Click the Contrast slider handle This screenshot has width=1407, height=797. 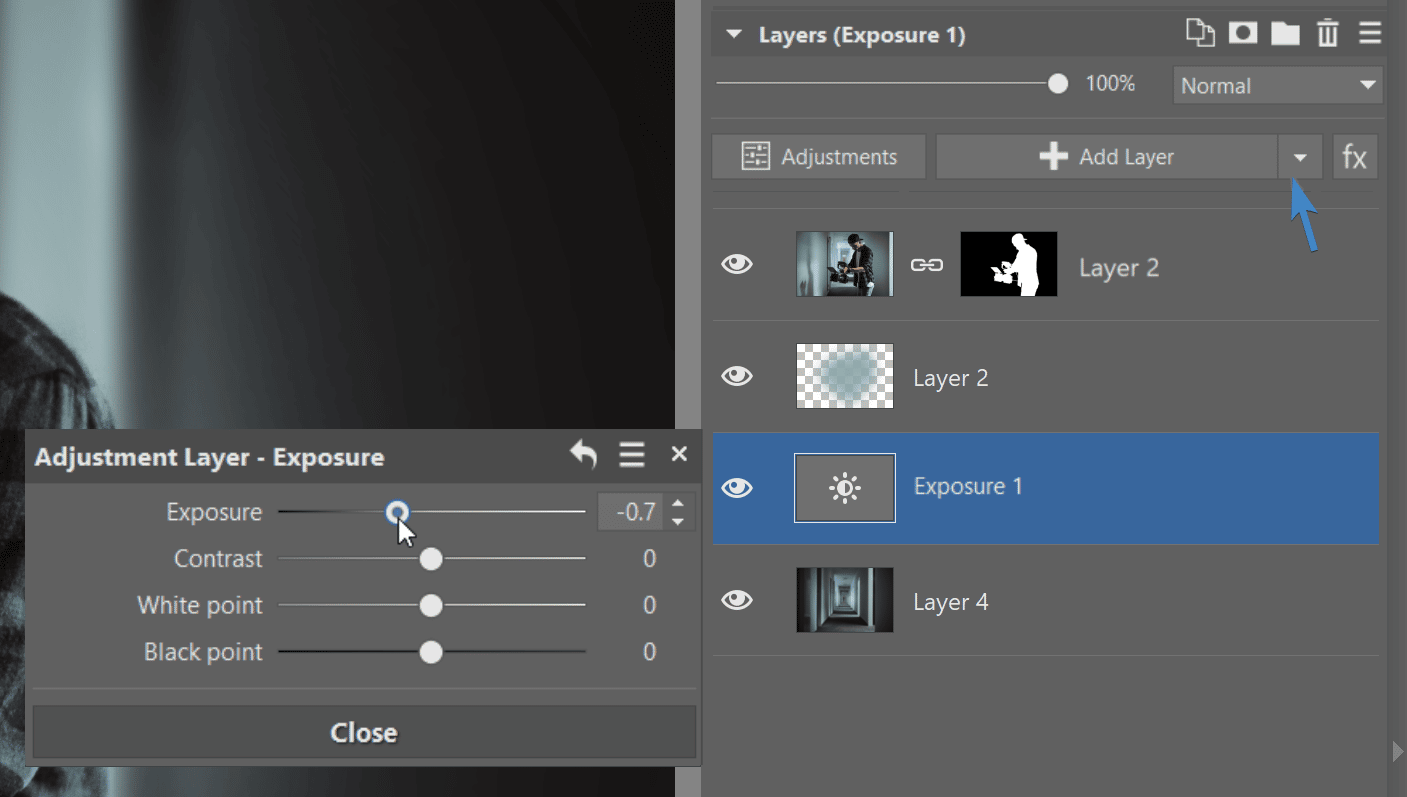click(x=431, y=559)
